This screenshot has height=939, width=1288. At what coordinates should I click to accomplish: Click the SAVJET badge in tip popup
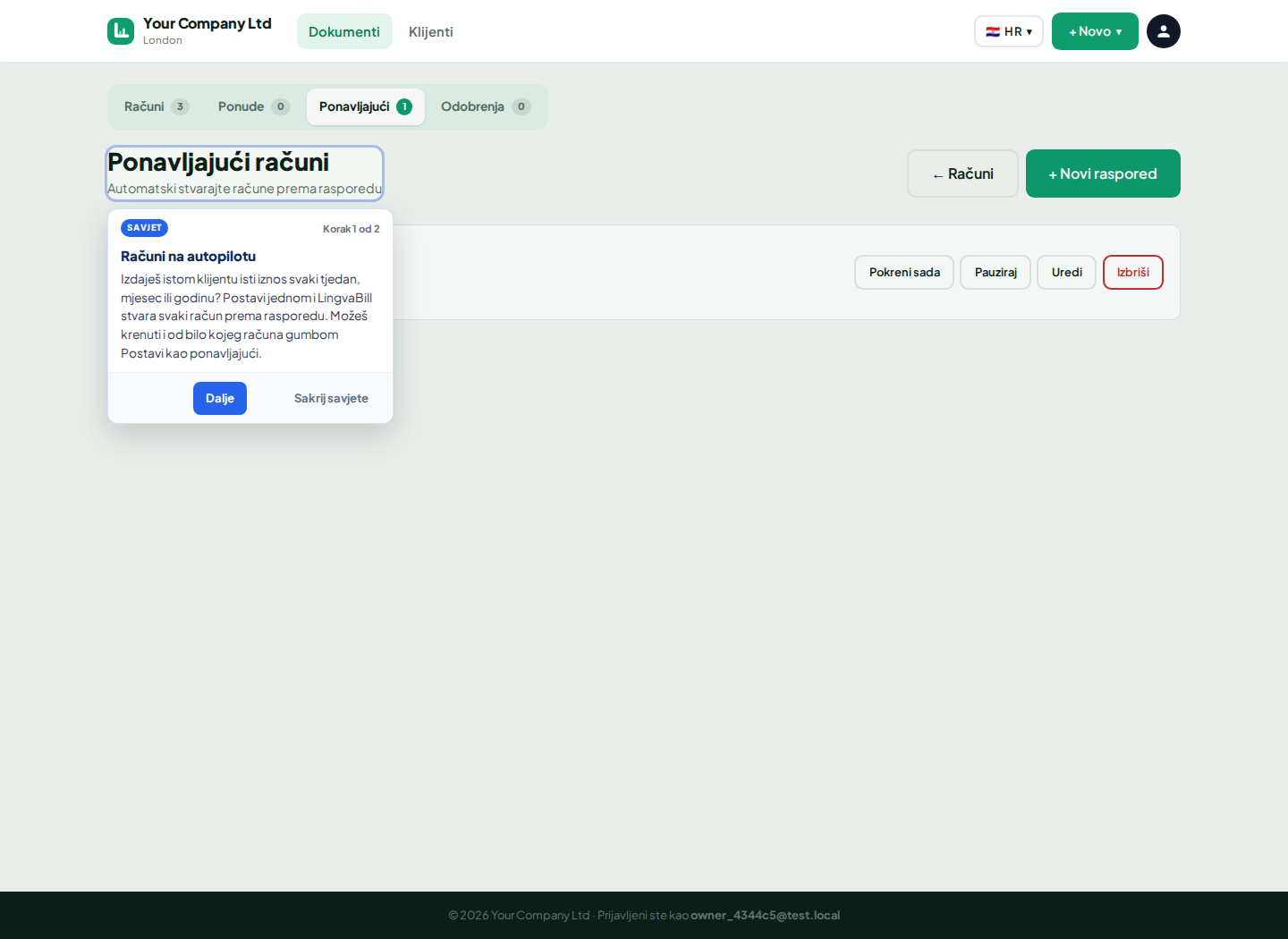[144, 228]
